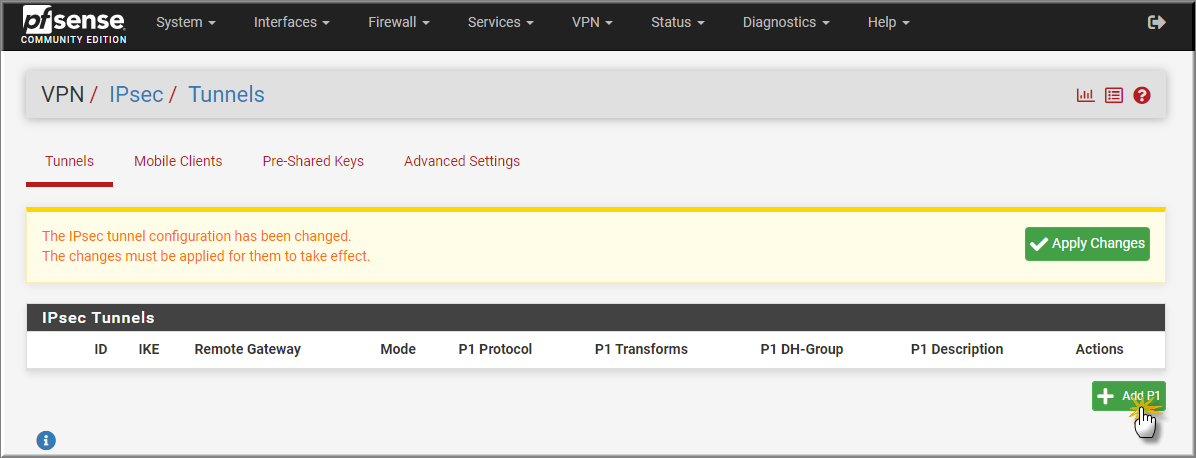
Task: Open the Status dropdown menu
Action: tap(678, 23)
